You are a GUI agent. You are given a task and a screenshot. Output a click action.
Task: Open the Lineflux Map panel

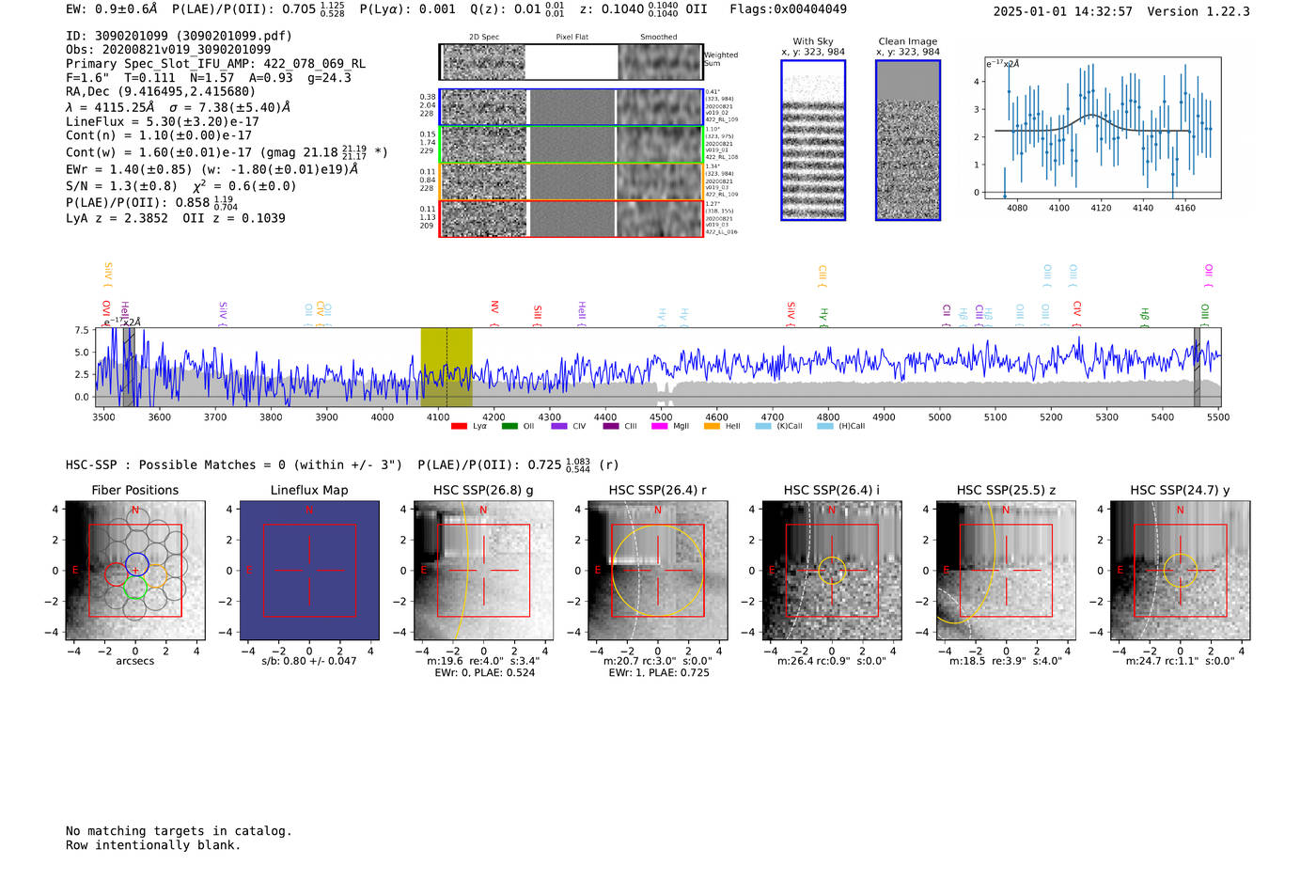click(309, 571)
